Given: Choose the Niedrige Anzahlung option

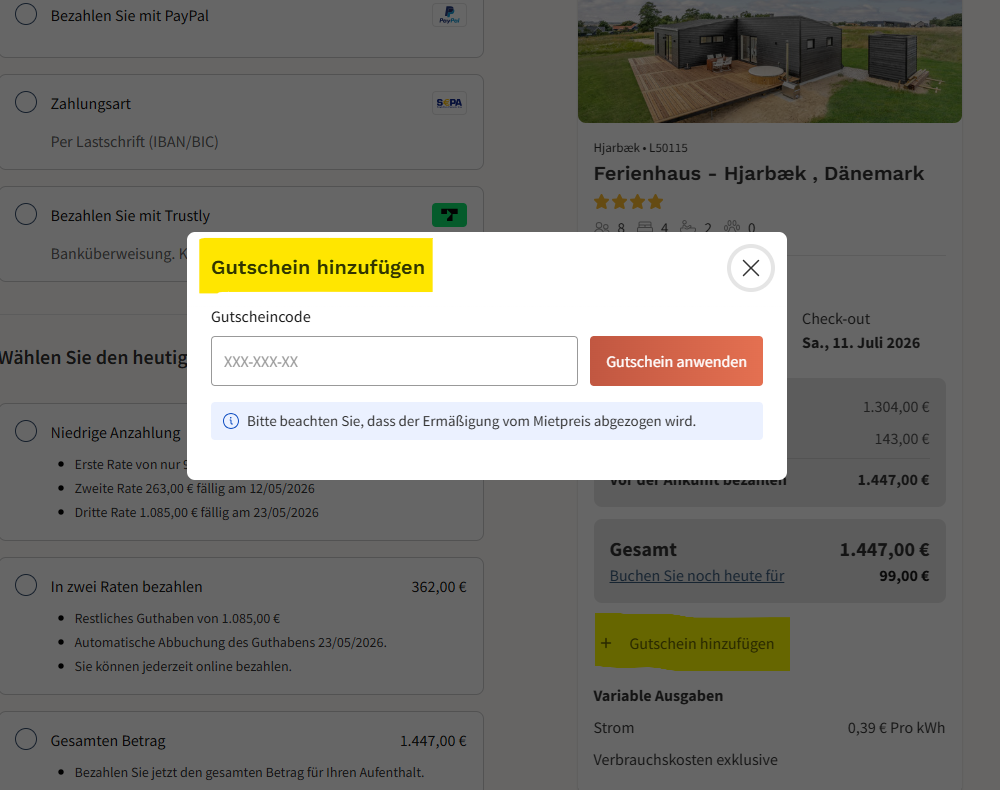Looking at the screenshot, I should click(x=25, y=432).
